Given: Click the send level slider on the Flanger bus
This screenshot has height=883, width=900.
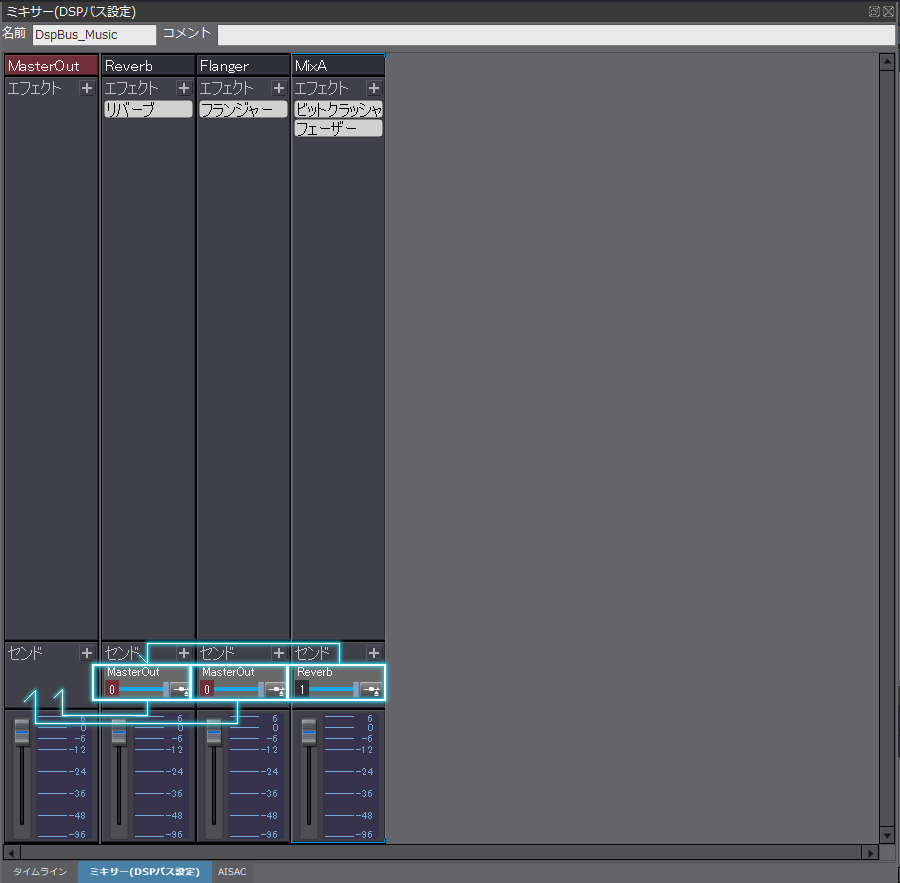Looking at the screenshot, I should click(239, 690).
